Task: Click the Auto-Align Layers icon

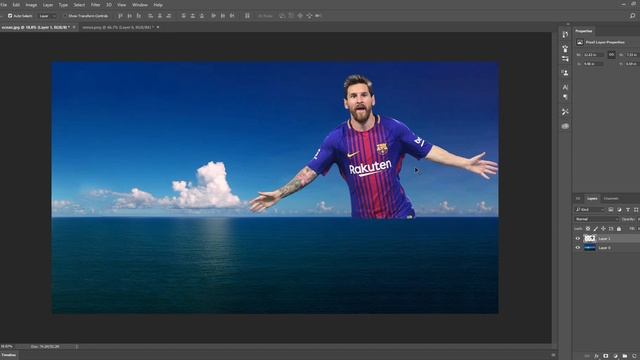Action: click(247, 16)
